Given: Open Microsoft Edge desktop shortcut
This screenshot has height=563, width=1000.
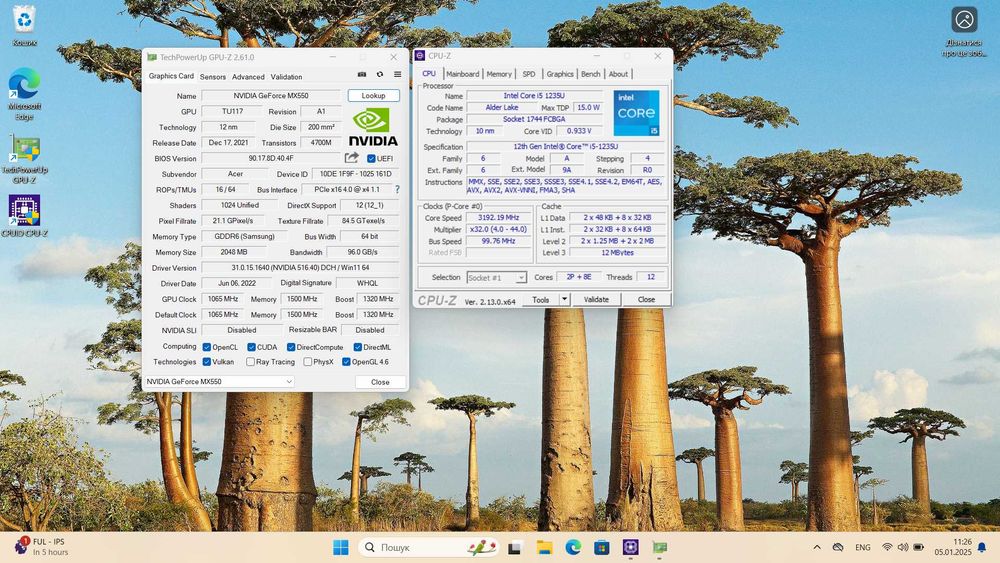Looking at the screenshot, I should tap(24, 94).
